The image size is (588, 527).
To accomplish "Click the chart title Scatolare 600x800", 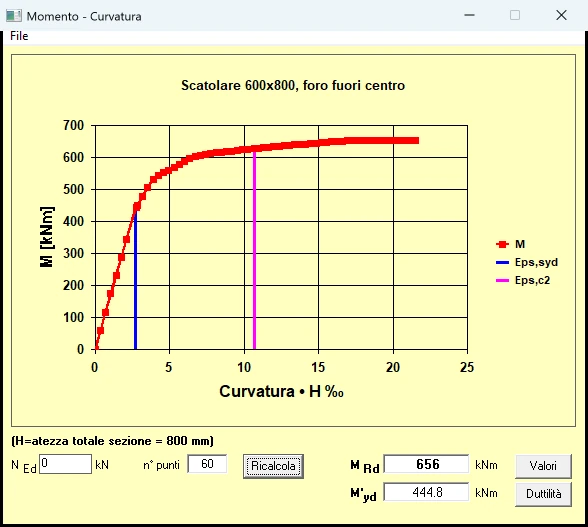I will click(293, 86).
